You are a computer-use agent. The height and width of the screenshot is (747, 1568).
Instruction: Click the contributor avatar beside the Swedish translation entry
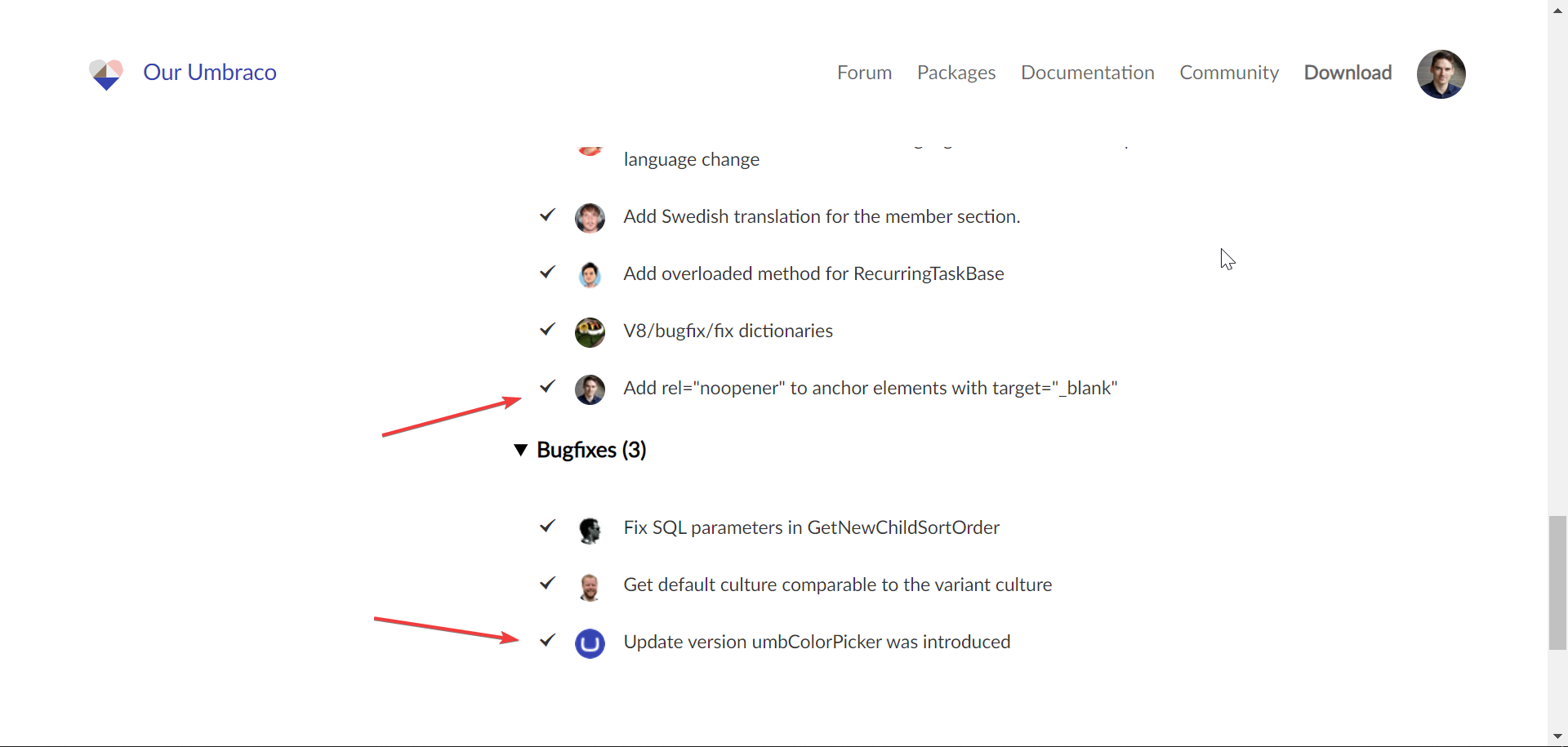tap(590, 217)
